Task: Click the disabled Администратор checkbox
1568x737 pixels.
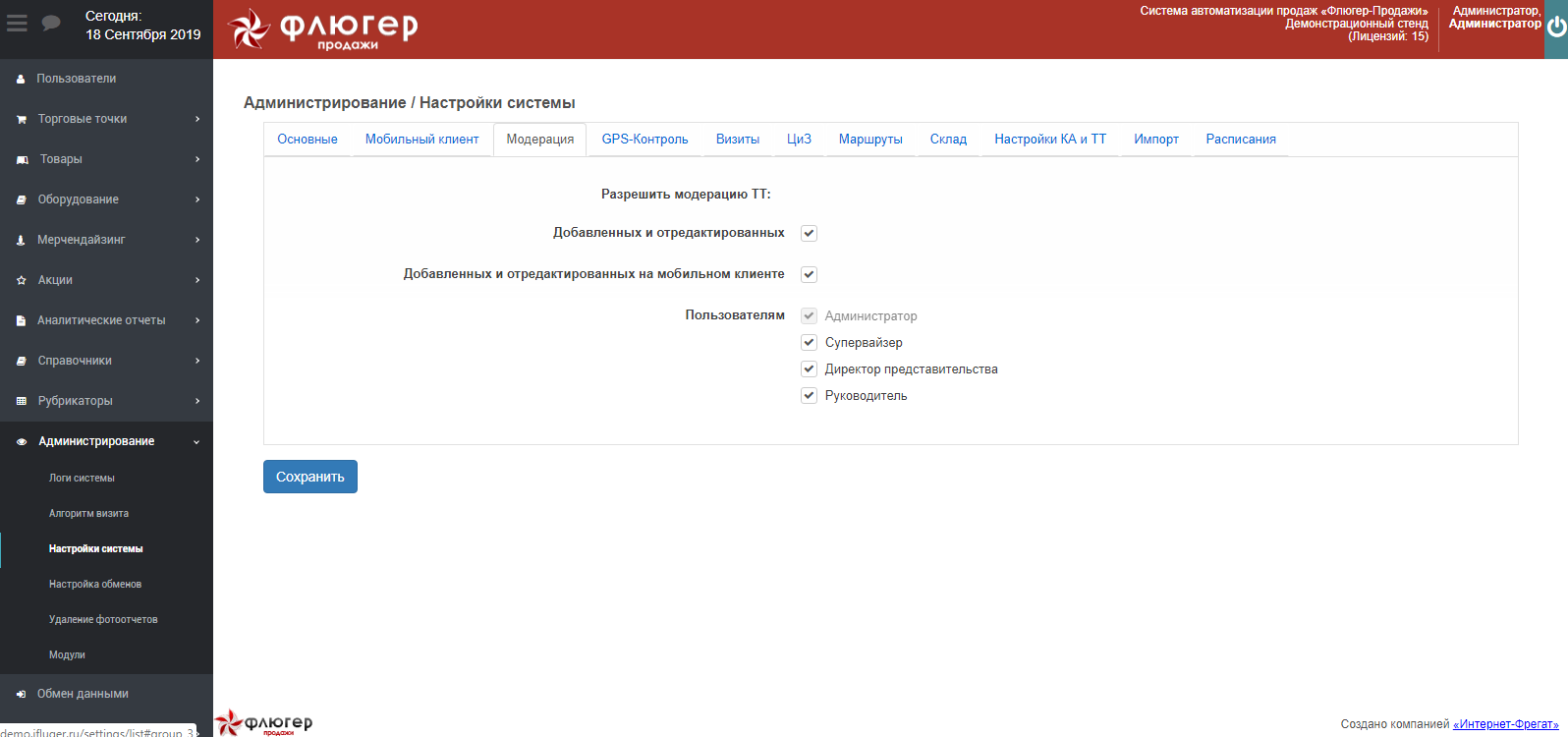Action: pyautogui.click(x=809, y=315)
